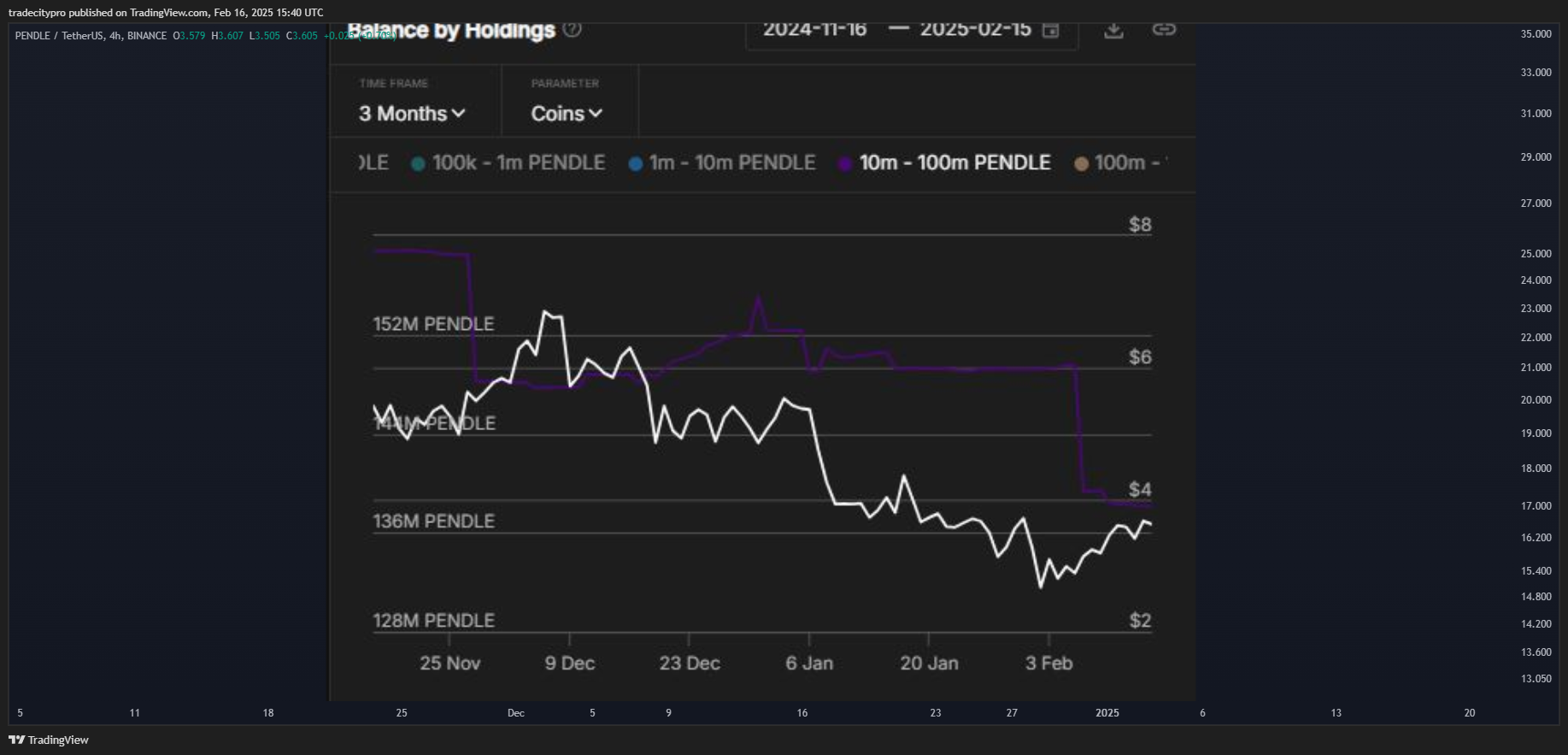
Task: Open the calendar icon in the date range box
Action: tap(1051, 30)
